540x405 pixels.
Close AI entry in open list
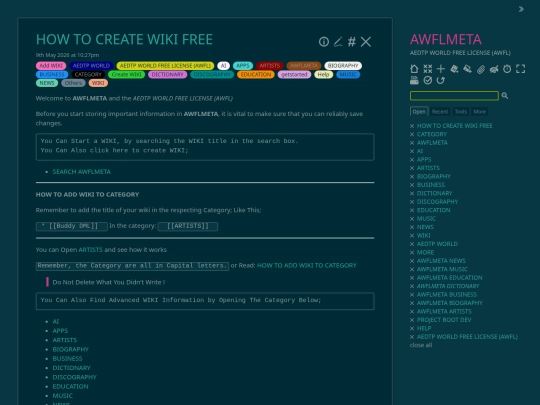click(x=412, y=151)
